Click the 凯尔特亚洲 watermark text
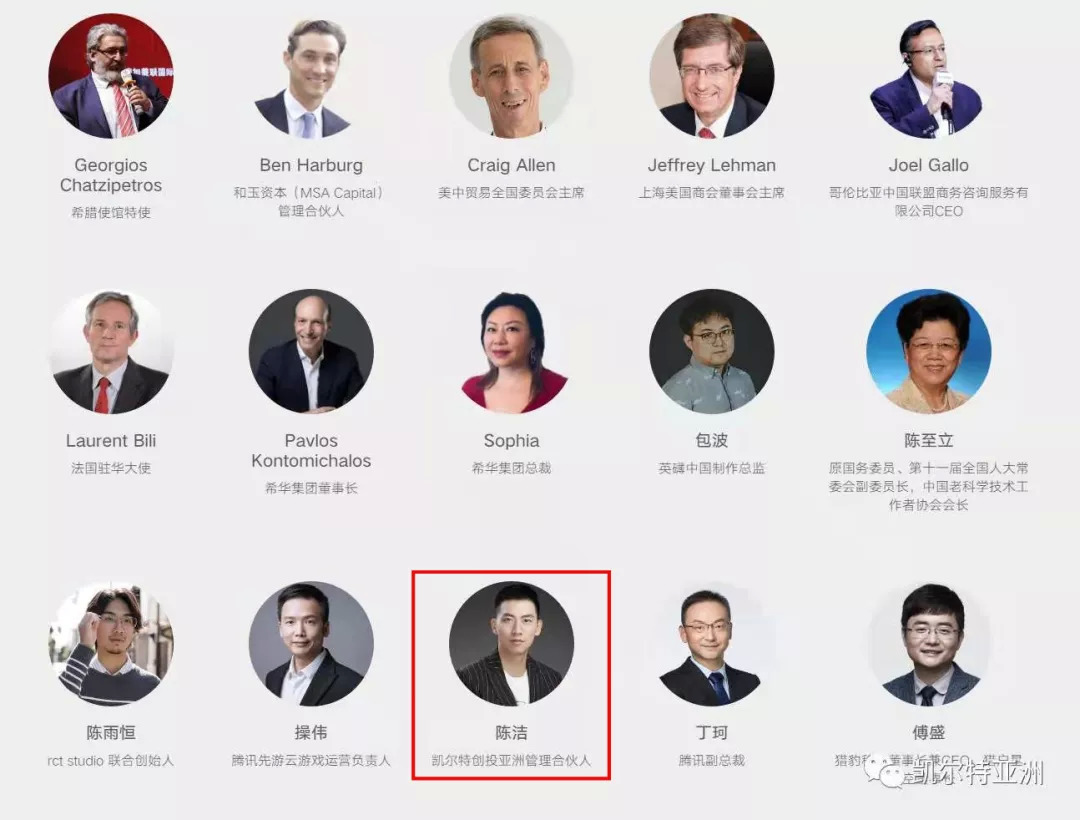1080x820 pixels. click(978, 772)
